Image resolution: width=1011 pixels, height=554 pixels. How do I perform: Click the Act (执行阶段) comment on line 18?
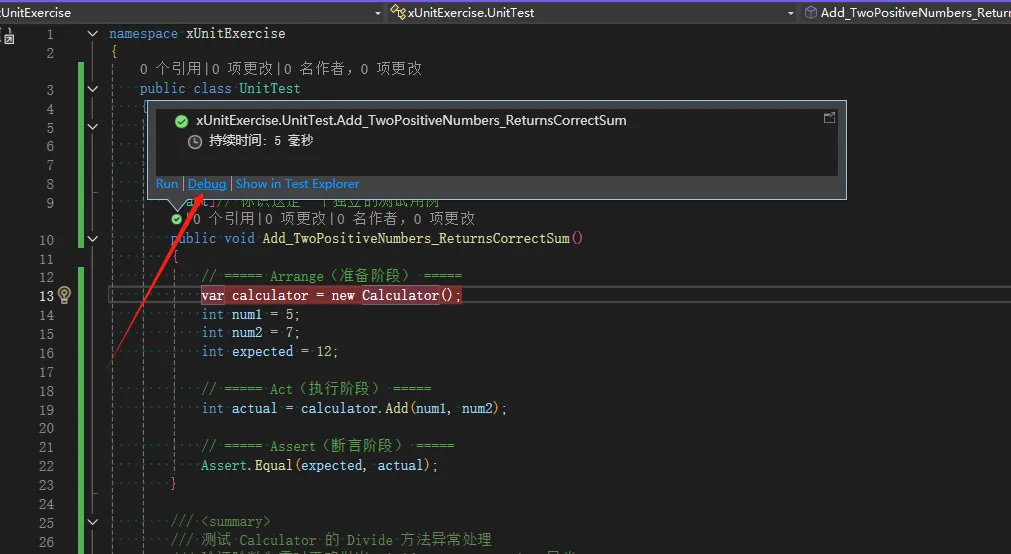pos(316,389)
